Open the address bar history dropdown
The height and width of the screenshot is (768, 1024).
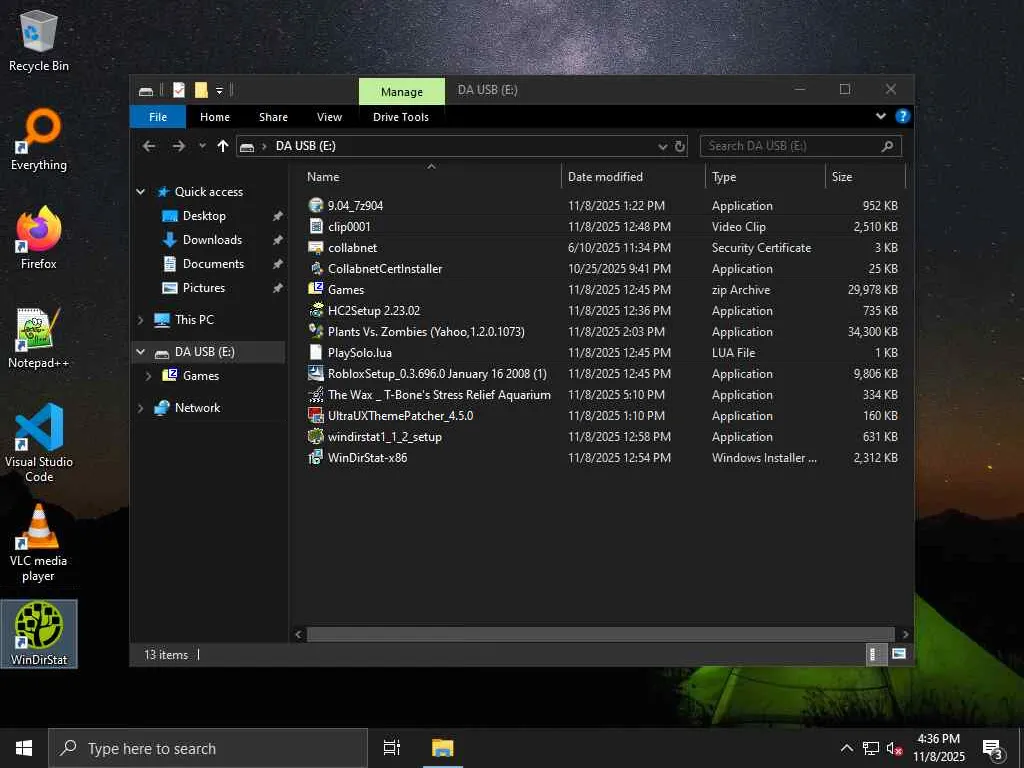(x=663, y=146)
